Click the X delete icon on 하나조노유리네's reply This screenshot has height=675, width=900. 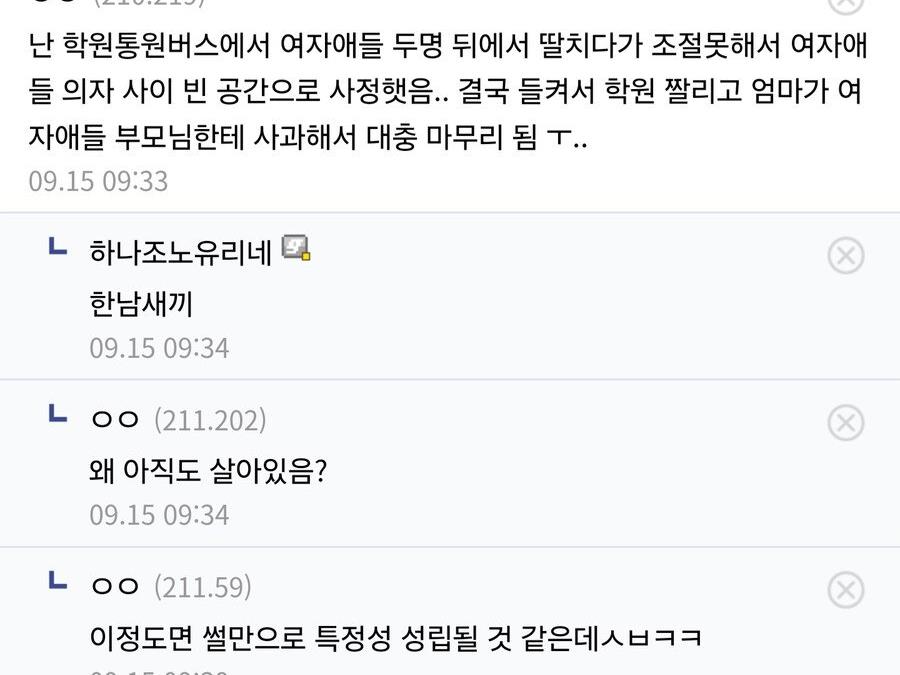pyautogui.click(x=846, y=256)
